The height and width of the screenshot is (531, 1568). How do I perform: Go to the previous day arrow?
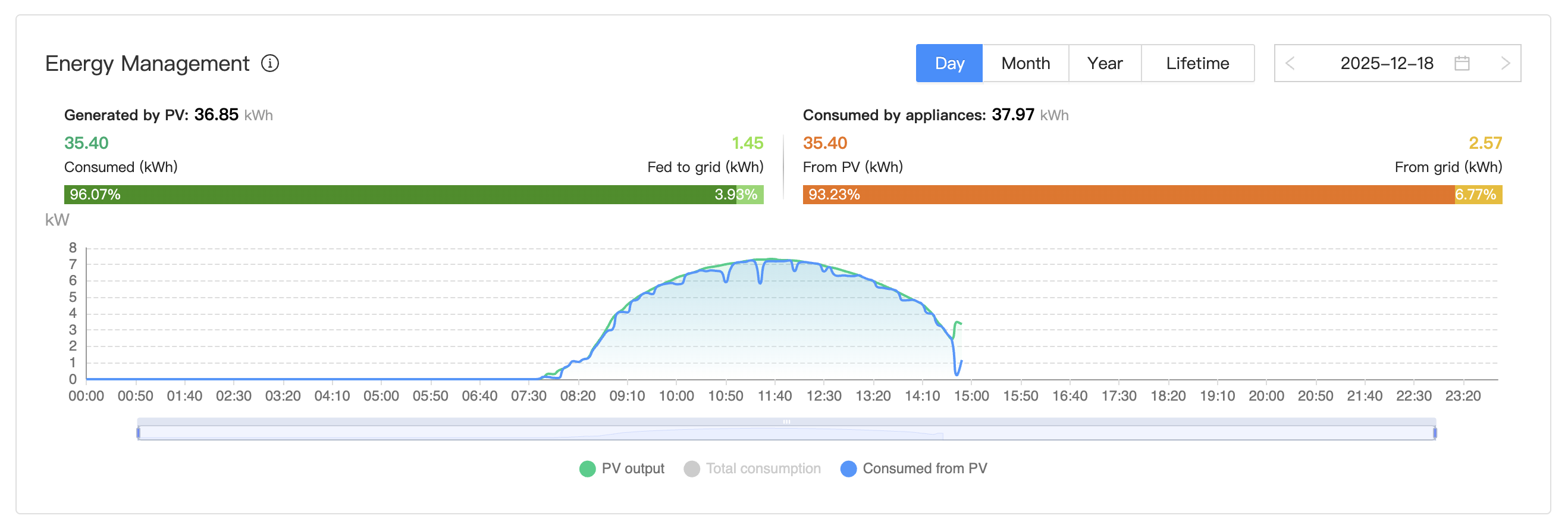click(x=1290, y=63)
